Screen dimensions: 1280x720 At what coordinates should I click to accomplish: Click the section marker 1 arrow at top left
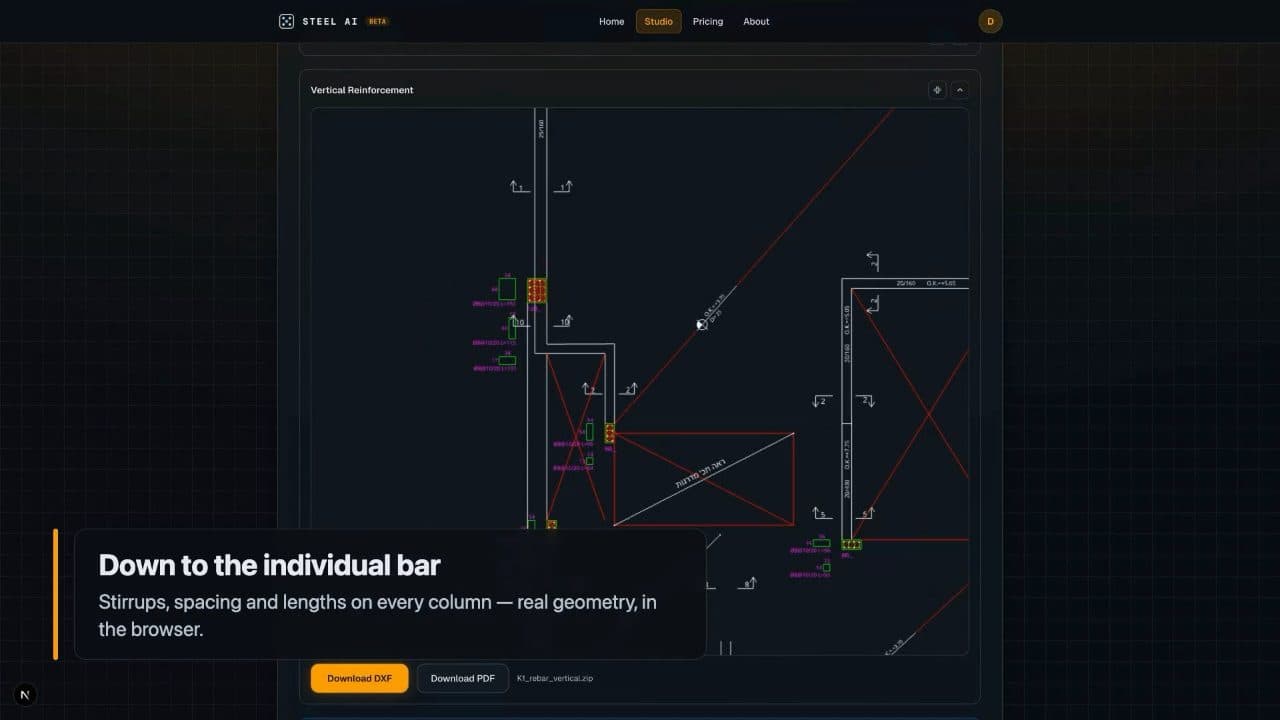[x=519, y=187]
